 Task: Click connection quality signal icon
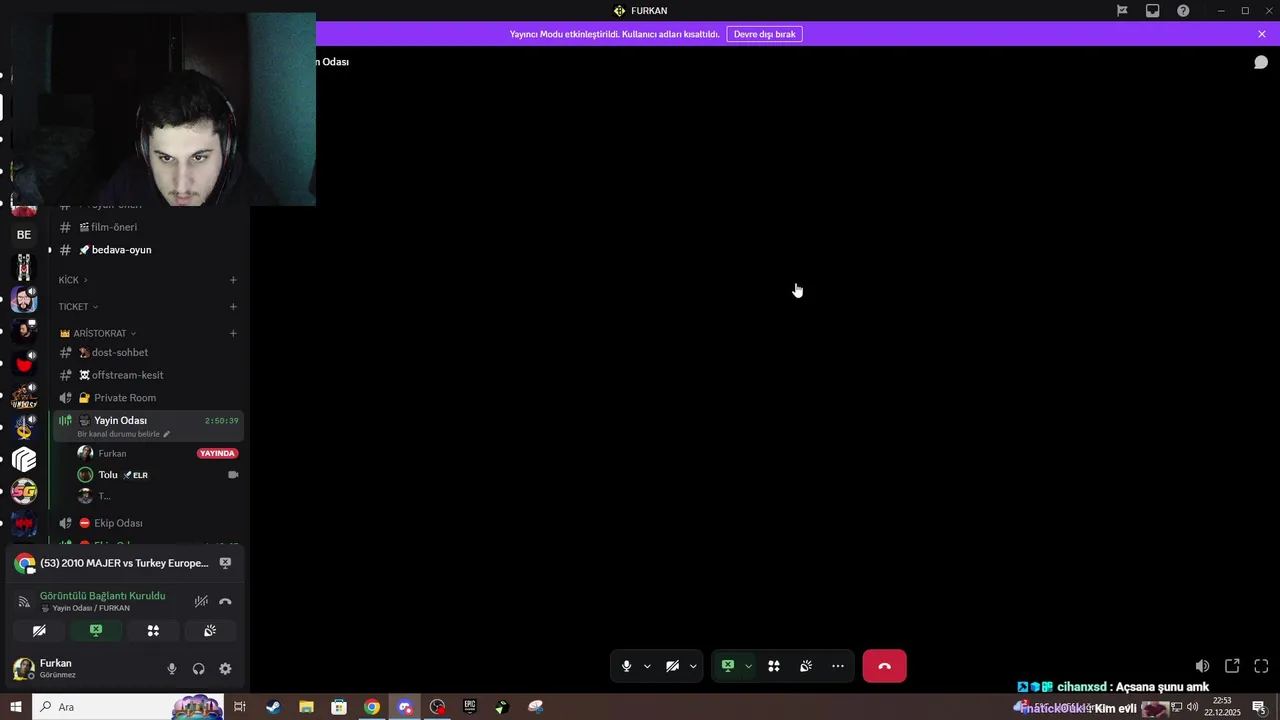pyautogui.click(x=24, y=601)
